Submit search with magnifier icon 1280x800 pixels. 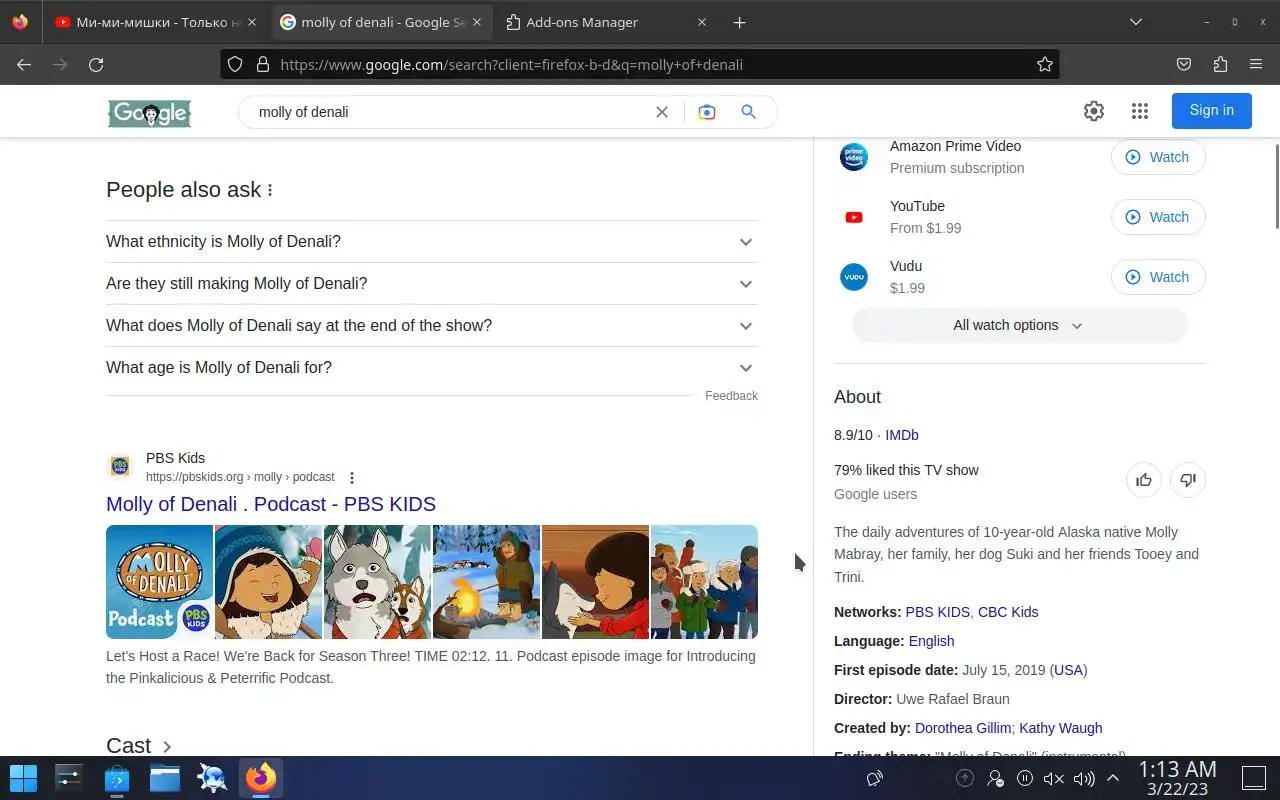tap(748, 112)
